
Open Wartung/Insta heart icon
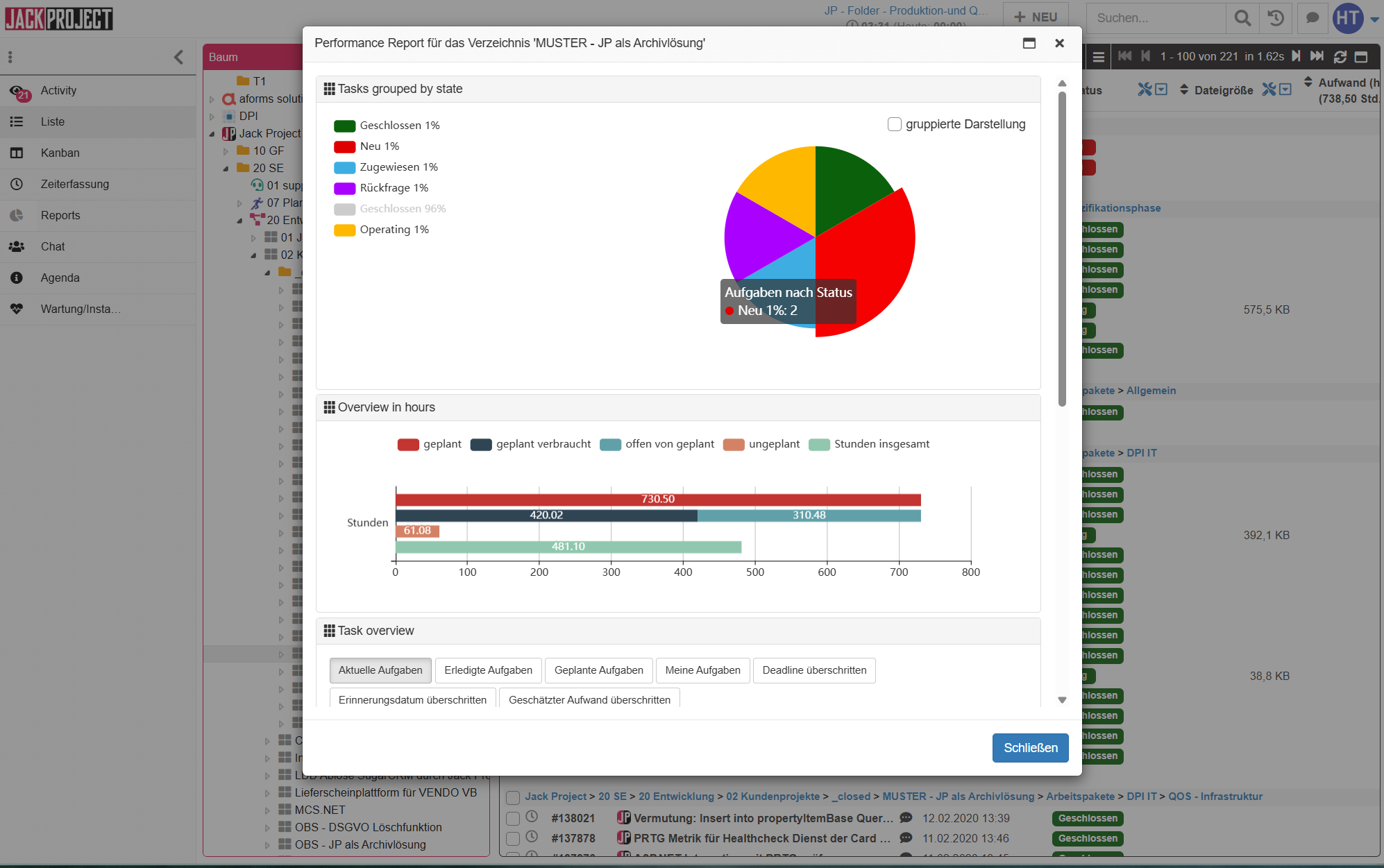(x=17, y=309)
